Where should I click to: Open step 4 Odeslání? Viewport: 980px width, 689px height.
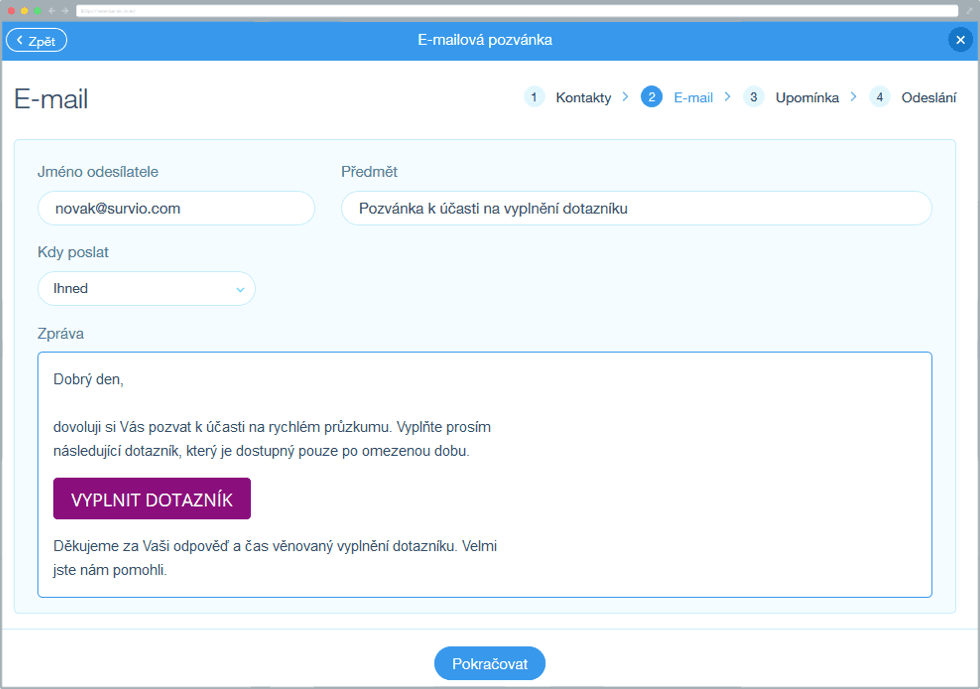point(928,97)
